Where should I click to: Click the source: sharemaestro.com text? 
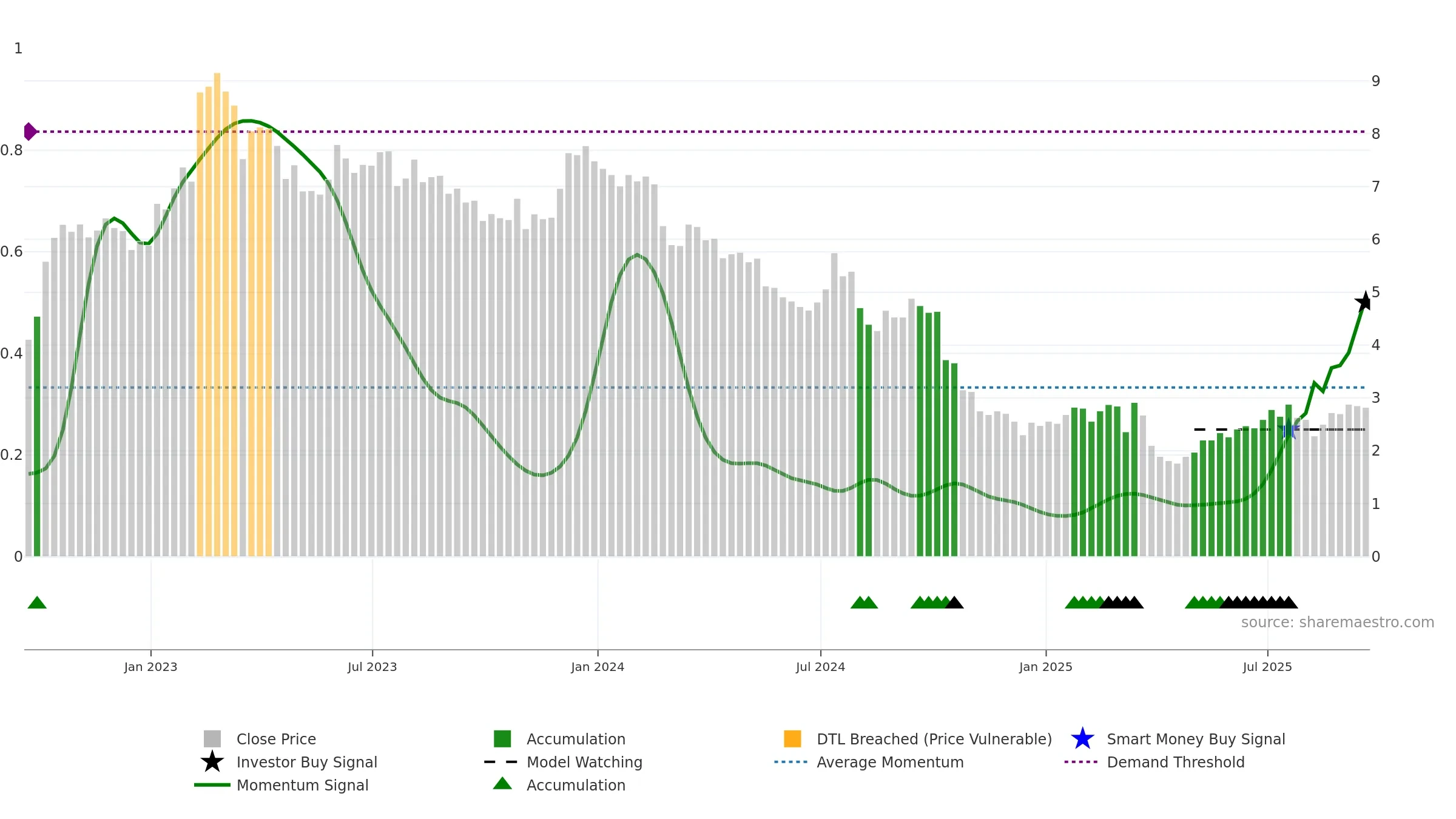pos(1338,622)
